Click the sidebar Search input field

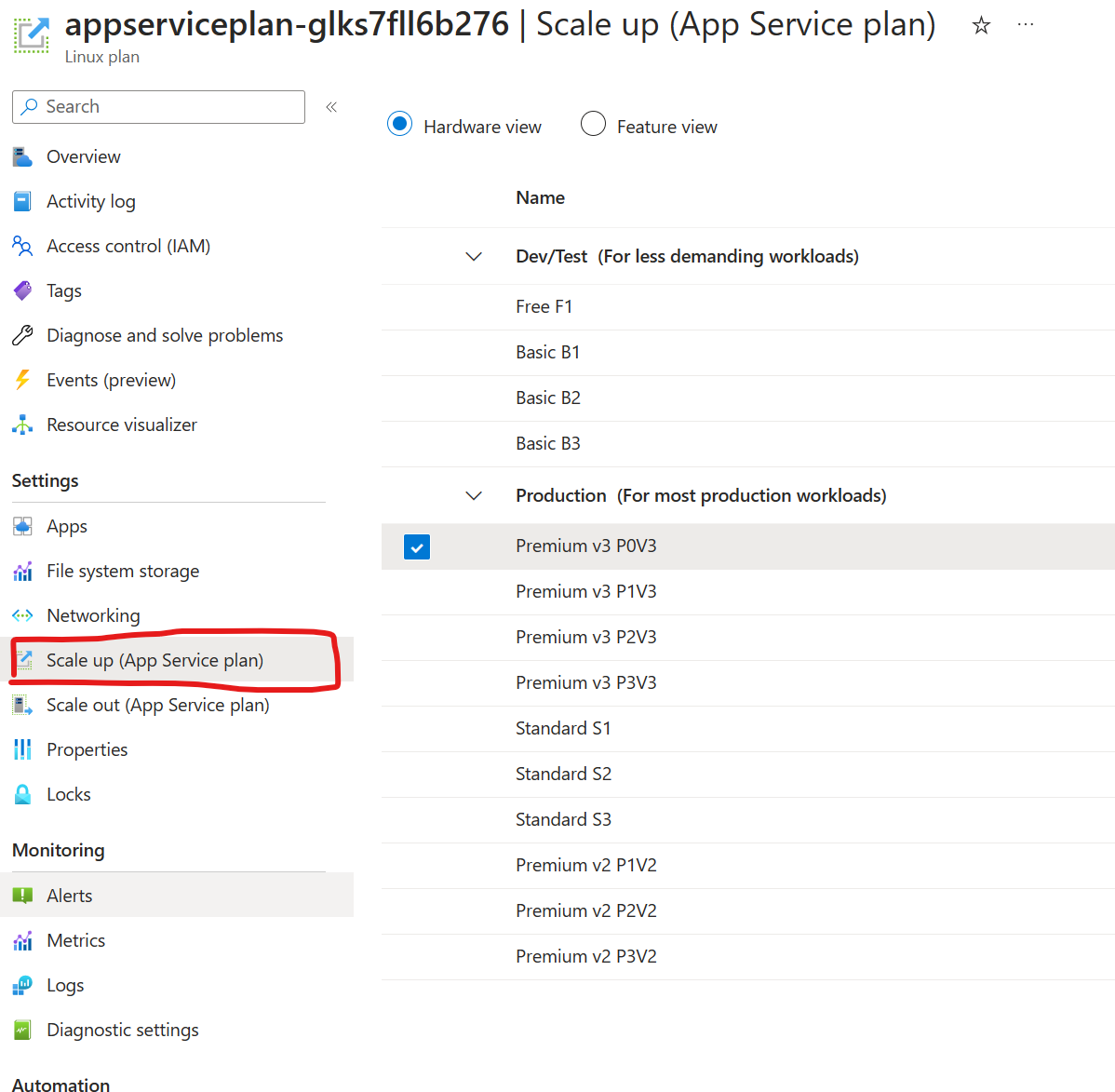click(x=158, y=107)
